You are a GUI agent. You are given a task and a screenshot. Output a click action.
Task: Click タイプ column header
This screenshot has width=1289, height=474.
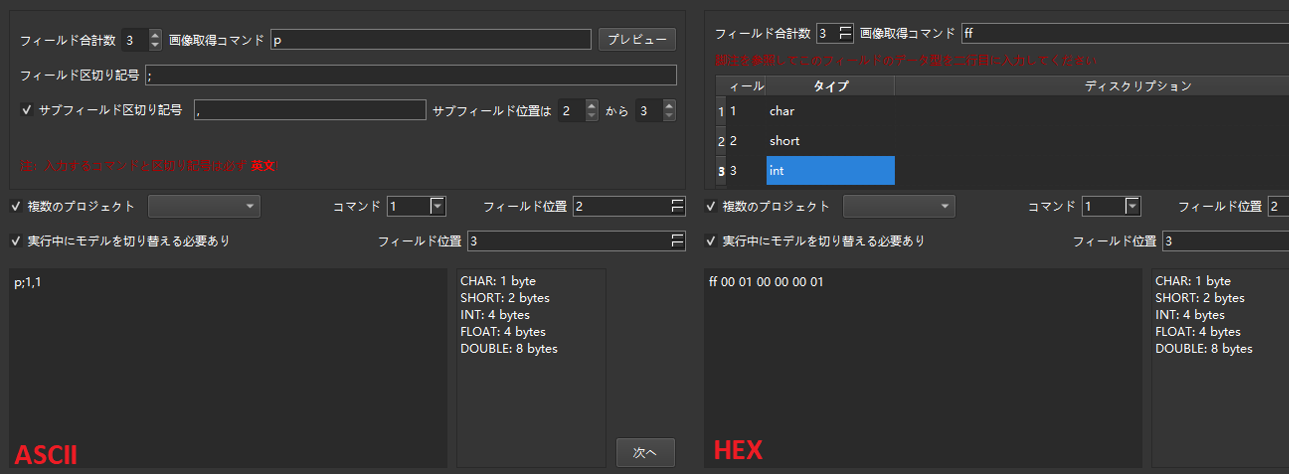point(831,86)
